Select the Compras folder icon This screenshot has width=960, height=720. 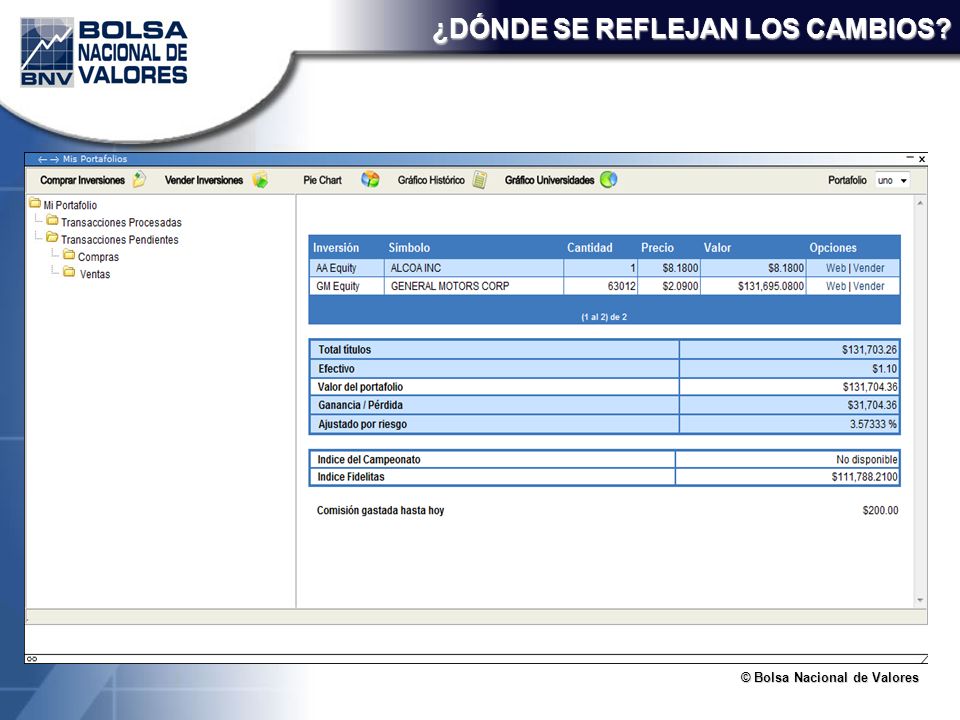coord(69,255)
